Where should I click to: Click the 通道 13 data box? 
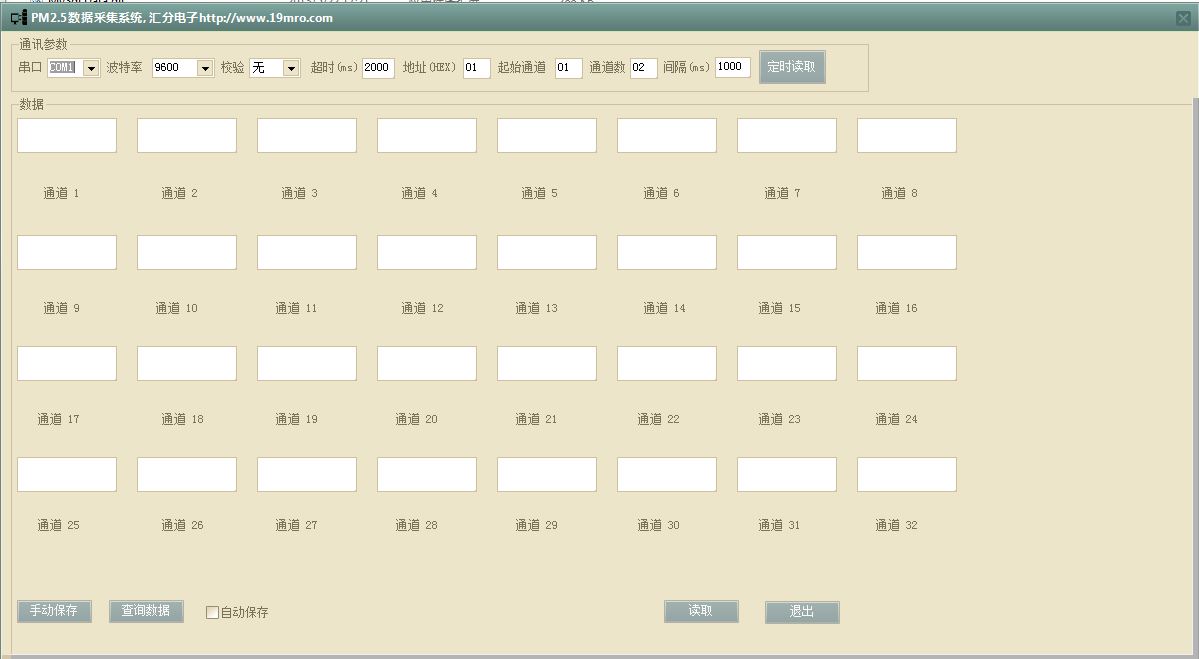click(x=548, y=252)
